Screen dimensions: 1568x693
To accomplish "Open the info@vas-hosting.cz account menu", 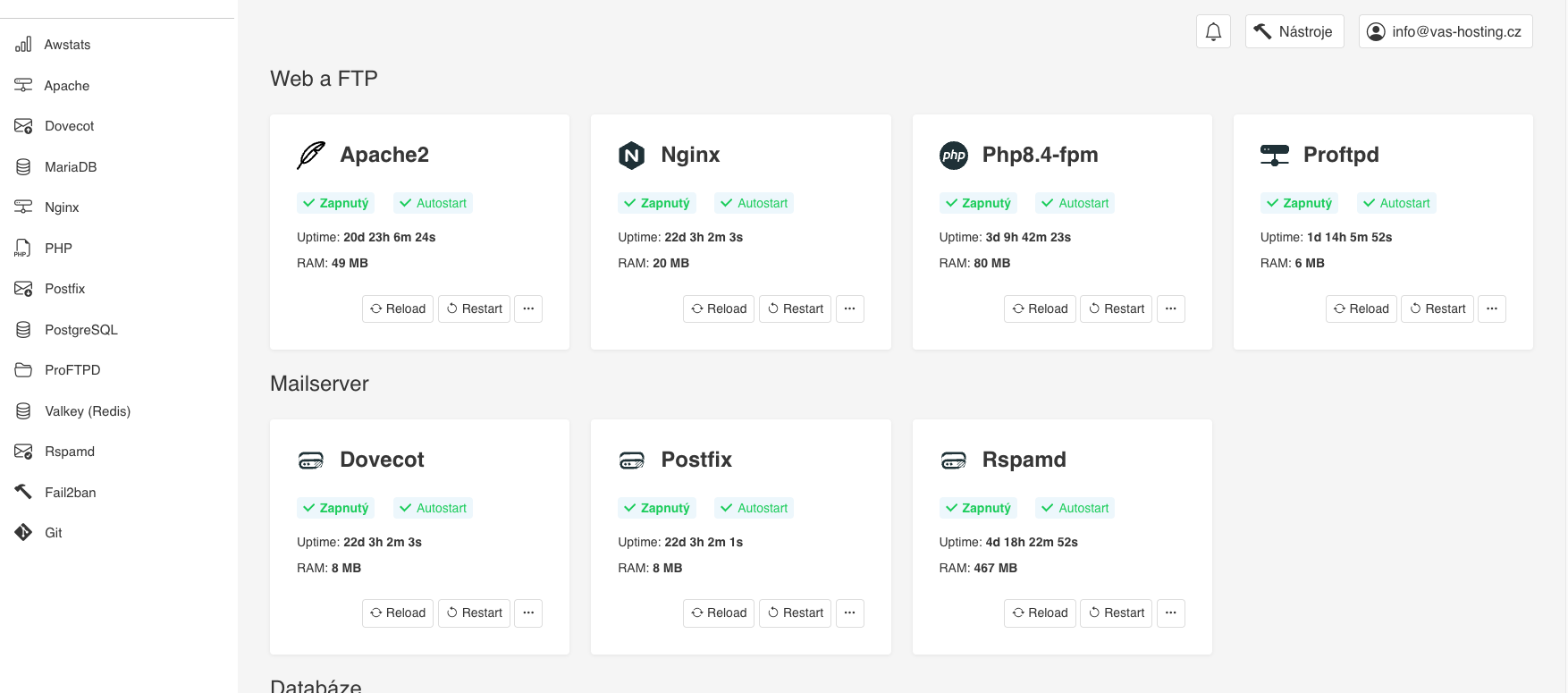I will tap(1445, 32).
